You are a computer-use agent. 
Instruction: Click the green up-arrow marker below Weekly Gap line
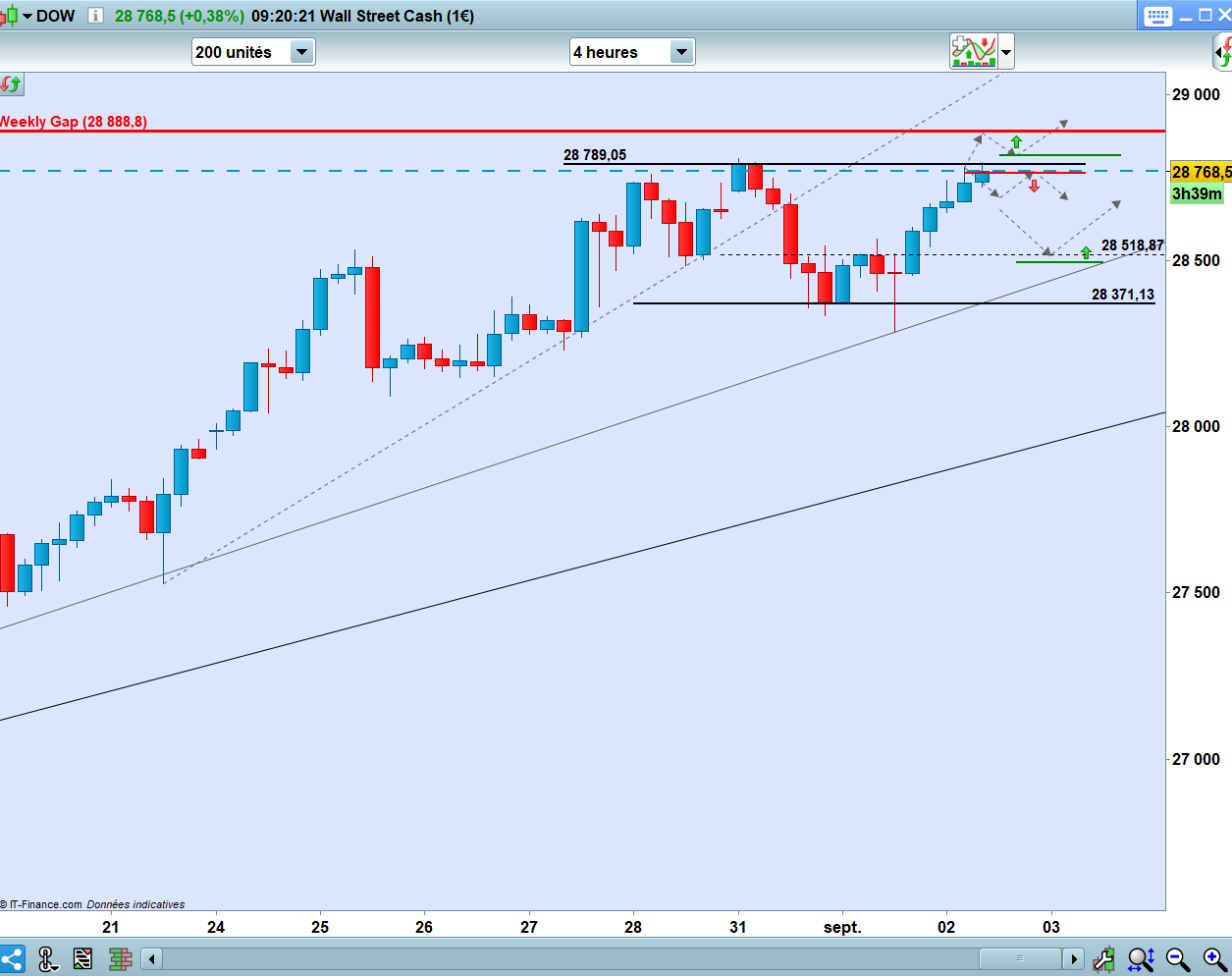[1016, 142]
